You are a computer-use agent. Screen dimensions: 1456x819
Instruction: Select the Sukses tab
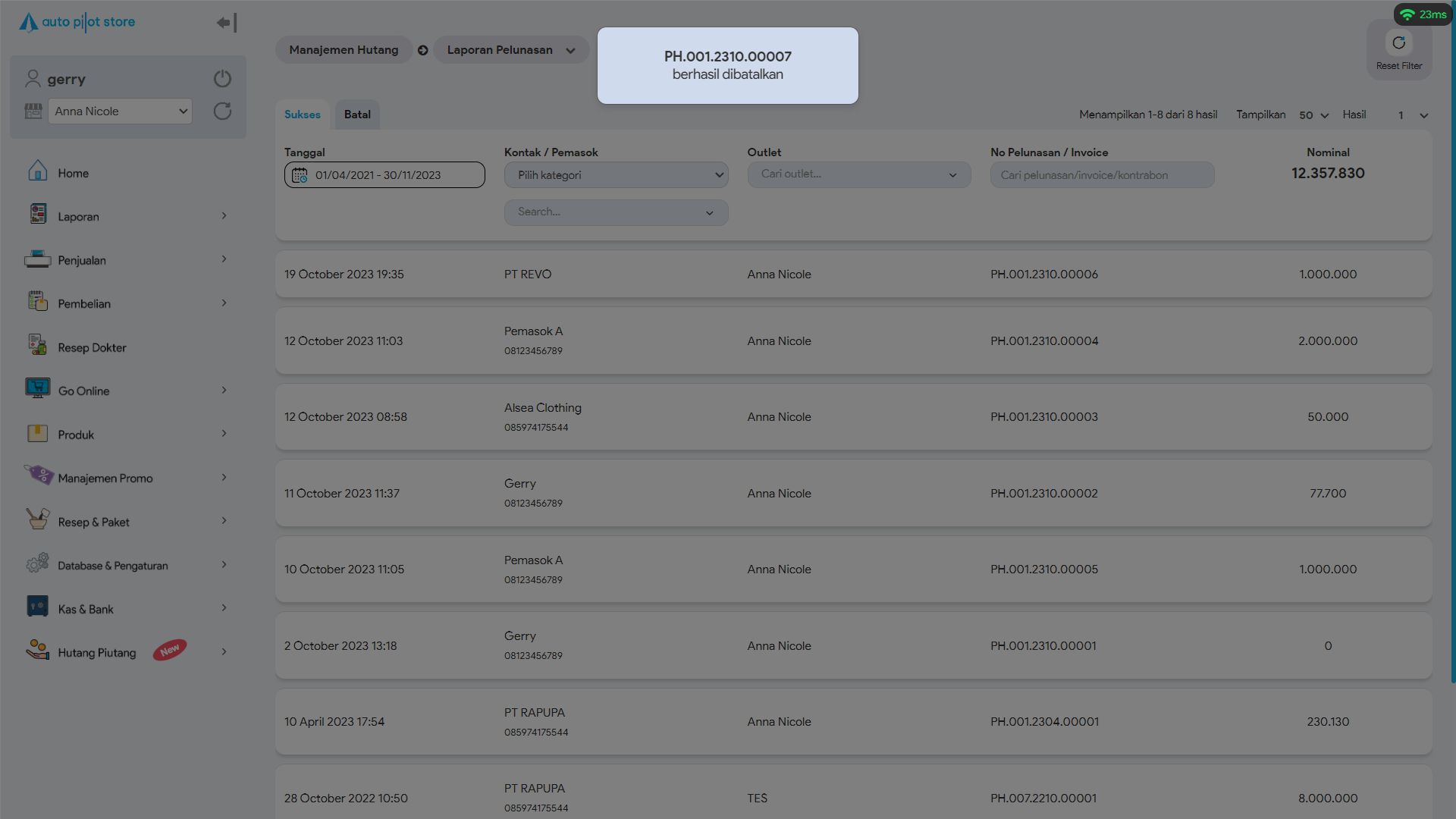coord(302,115)
